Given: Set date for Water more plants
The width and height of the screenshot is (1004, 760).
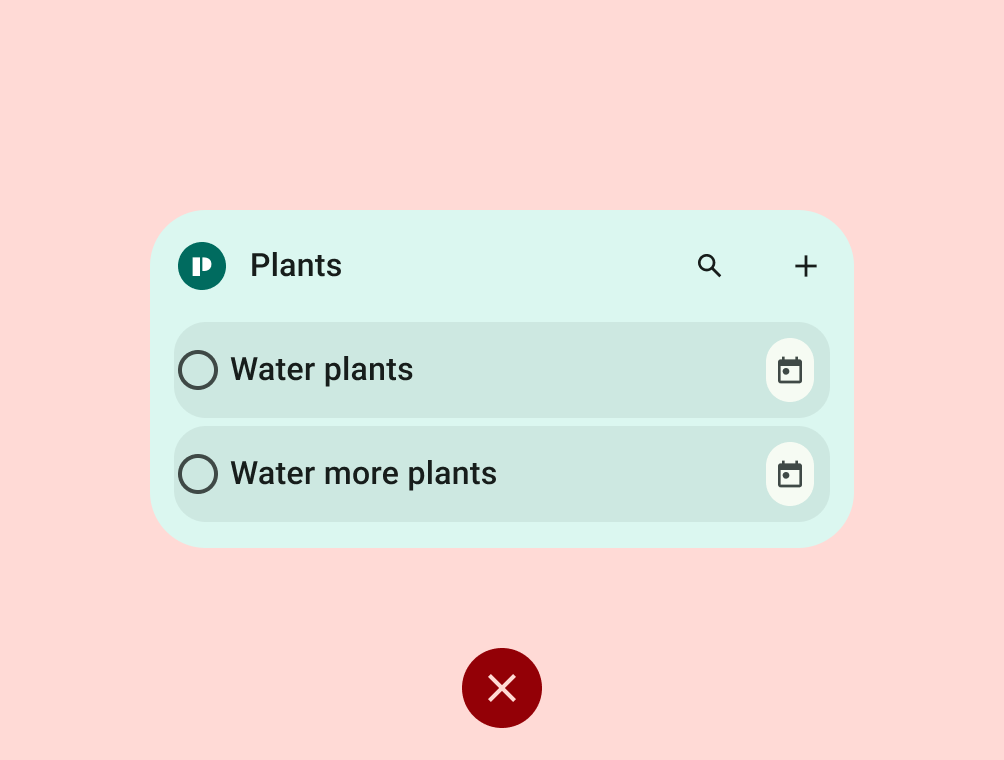Looking at the screenshot, I should pyautogui.click(x=790, y=474).
